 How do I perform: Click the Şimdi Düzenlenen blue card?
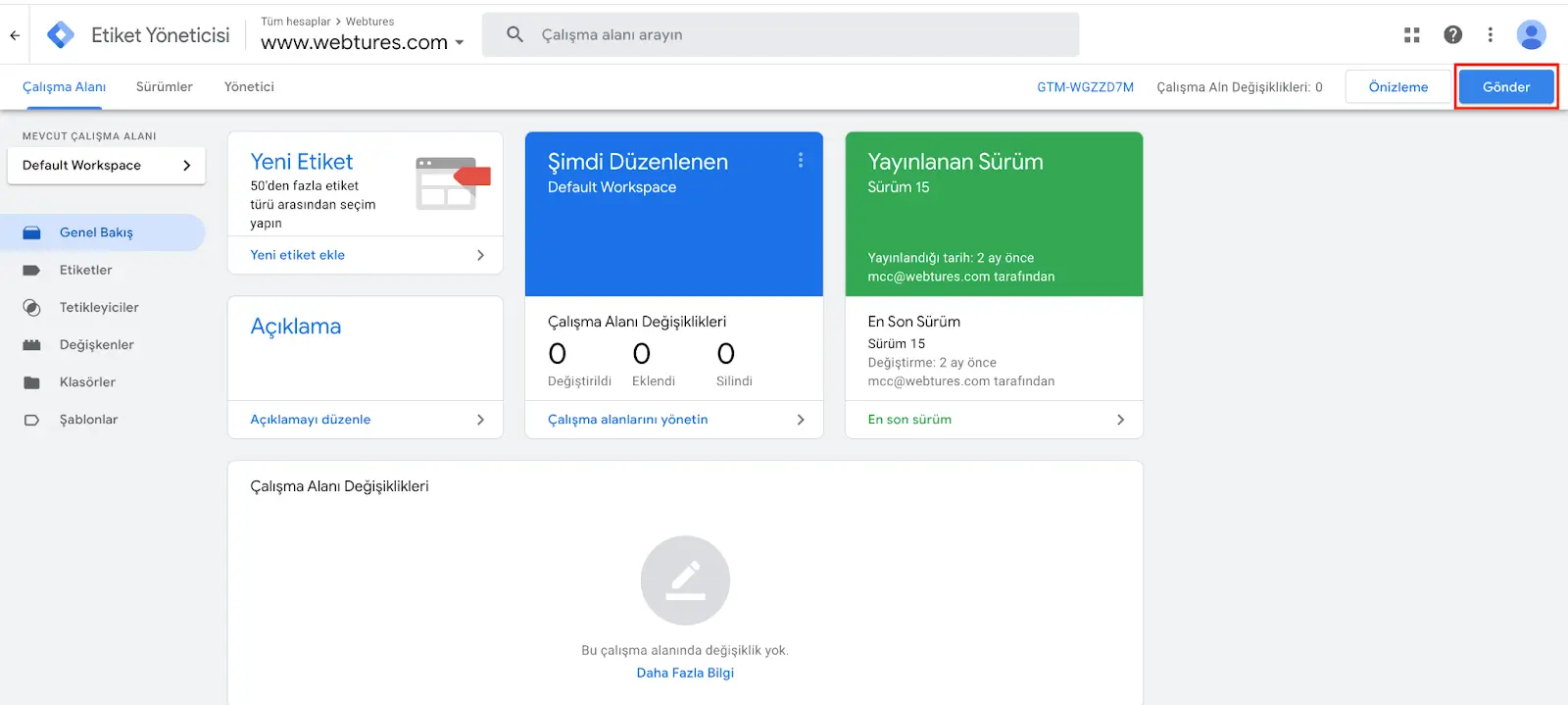tap(674, 214)
